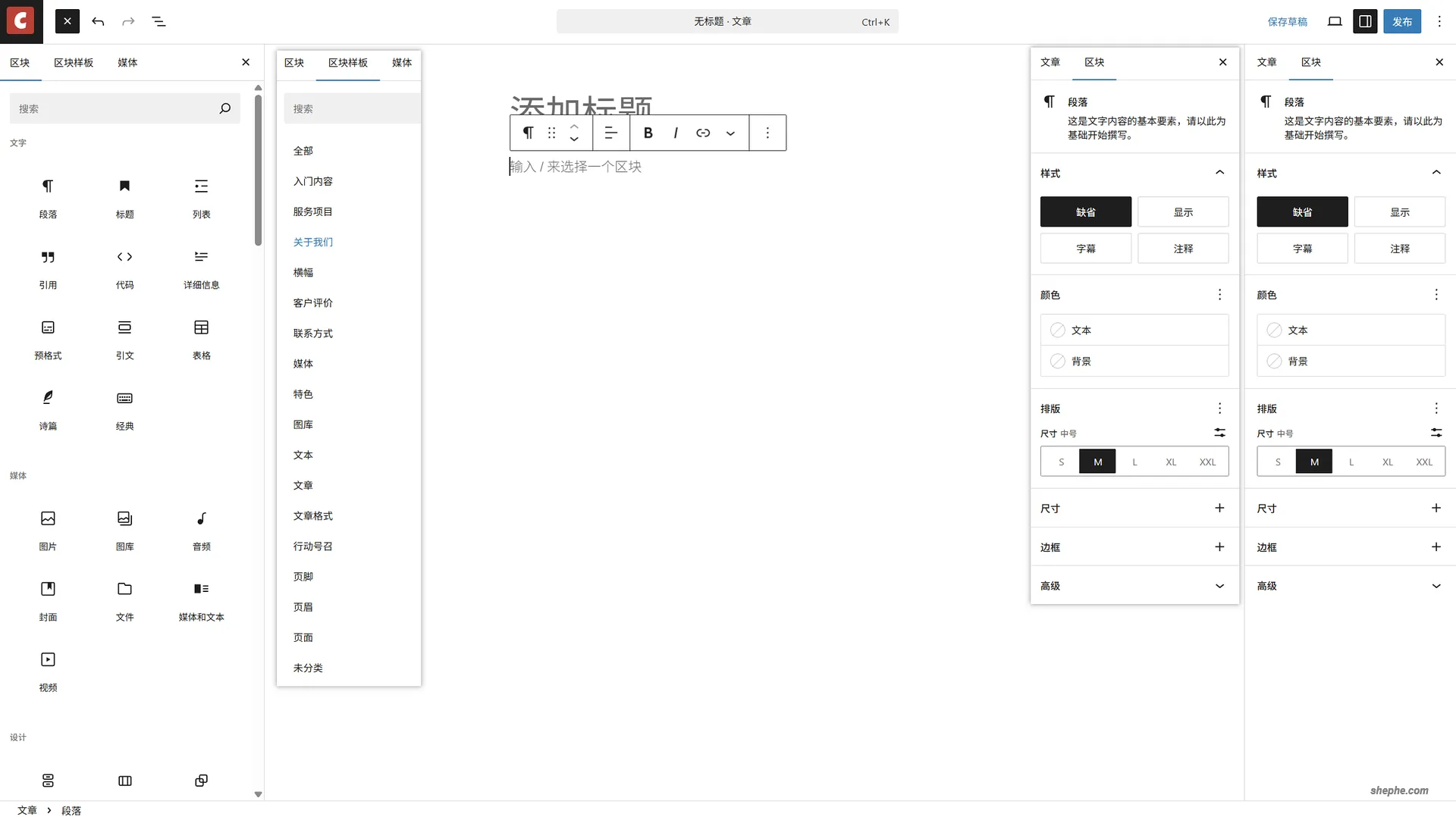Insert an 图片 (Image) block

(x=48, y=528)
